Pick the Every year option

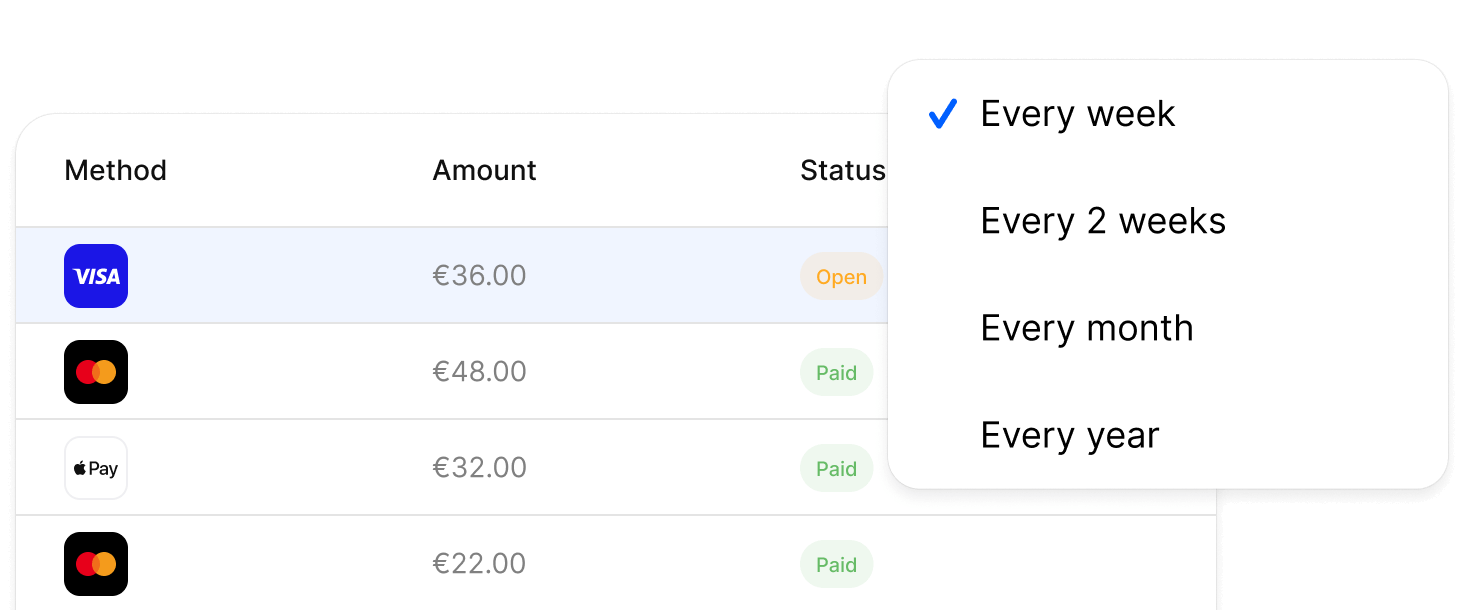pyautogui.click(x=1069, y=435)
